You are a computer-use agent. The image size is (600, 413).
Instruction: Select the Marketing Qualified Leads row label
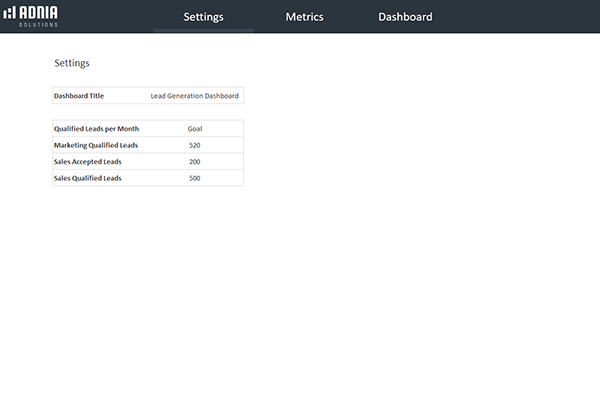[96, 145]
